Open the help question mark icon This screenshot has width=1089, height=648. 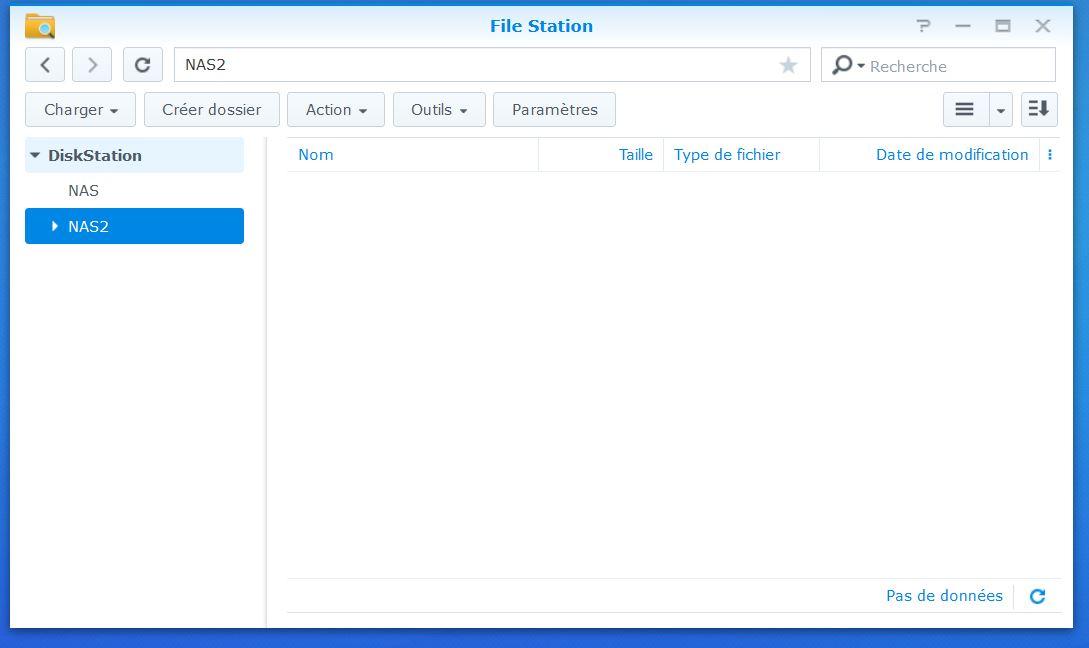(x=922, y=26)
